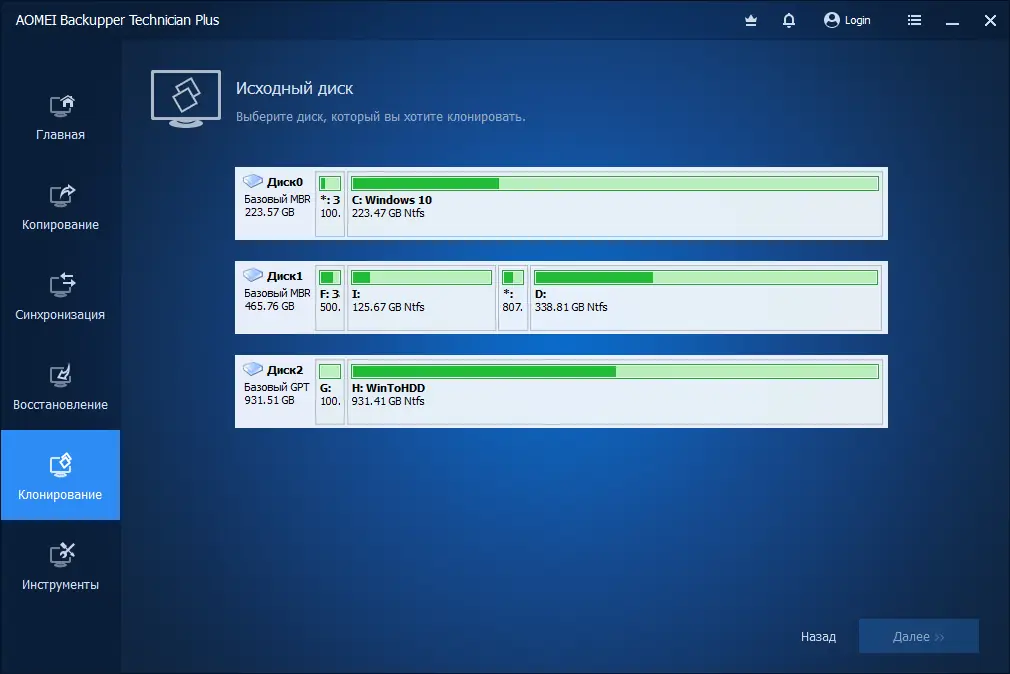Select the 807 MB unlabeled partition

pyautogui.click(x=513, y=298)
